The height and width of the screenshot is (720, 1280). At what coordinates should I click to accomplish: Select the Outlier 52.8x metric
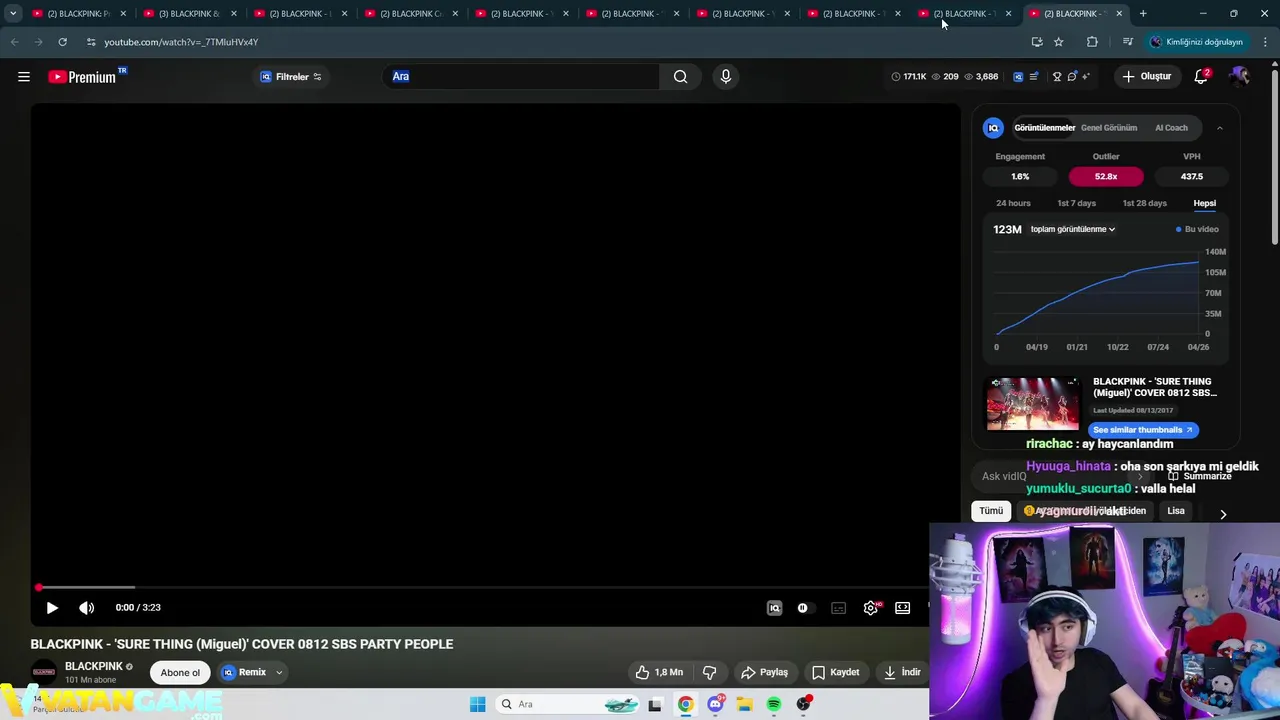click(1106, 176)
